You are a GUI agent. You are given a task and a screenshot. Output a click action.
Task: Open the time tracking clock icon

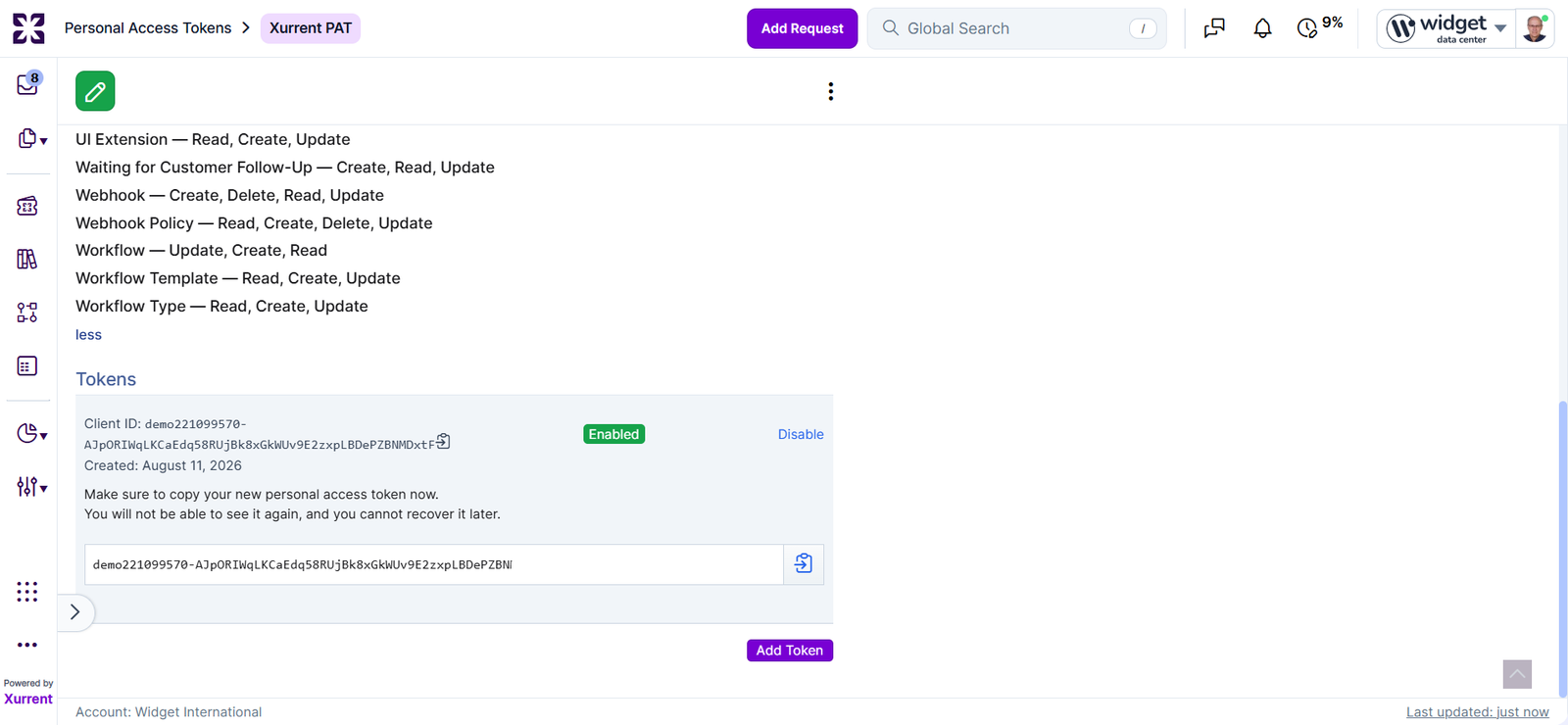coord(1307,28)
